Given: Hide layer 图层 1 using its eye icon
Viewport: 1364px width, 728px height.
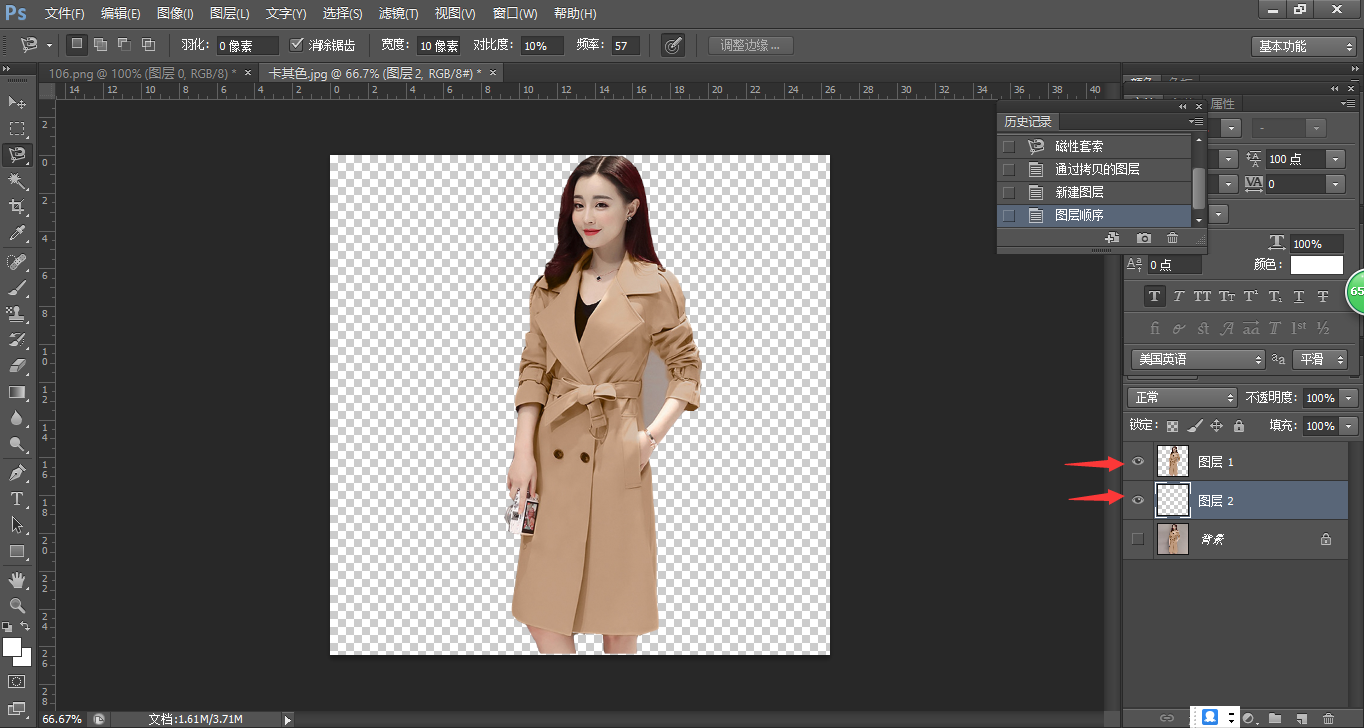Looking at the screenshot, I should click(x=1137, y=461).
